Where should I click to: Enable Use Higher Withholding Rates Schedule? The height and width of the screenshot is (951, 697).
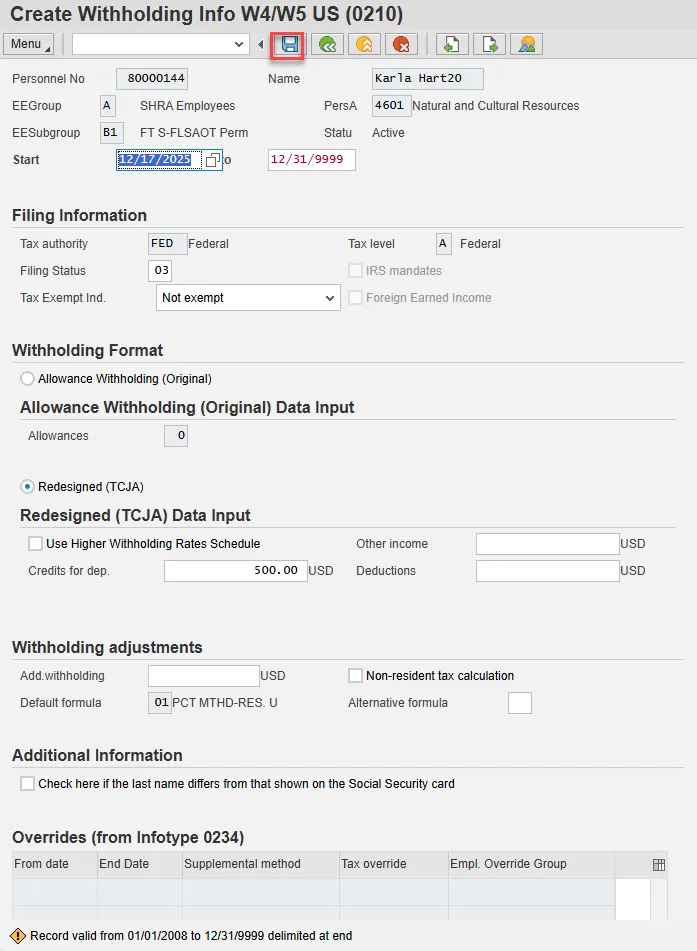pos(36,544)
